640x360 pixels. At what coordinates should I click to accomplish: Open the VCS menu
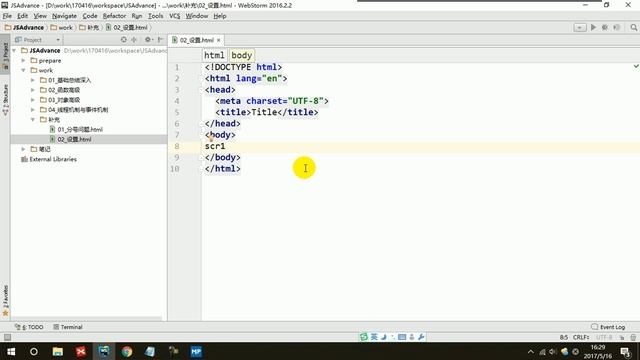[x=174, y=16]
